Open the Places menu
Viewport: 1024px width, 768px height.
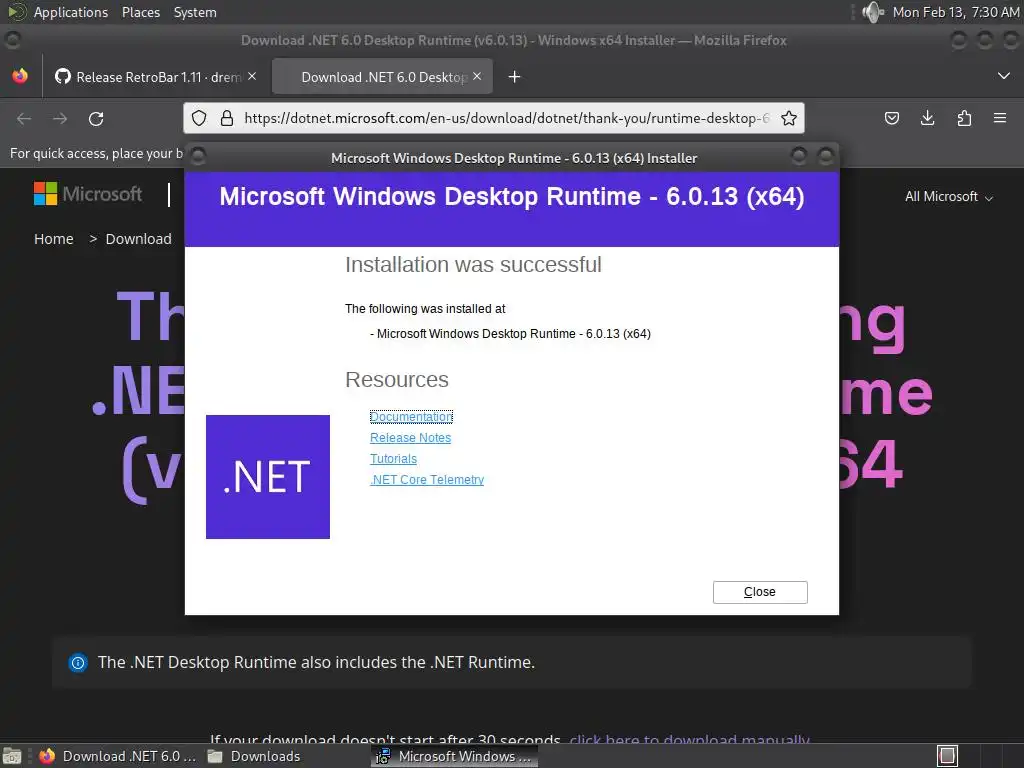(x=140, y=12)
